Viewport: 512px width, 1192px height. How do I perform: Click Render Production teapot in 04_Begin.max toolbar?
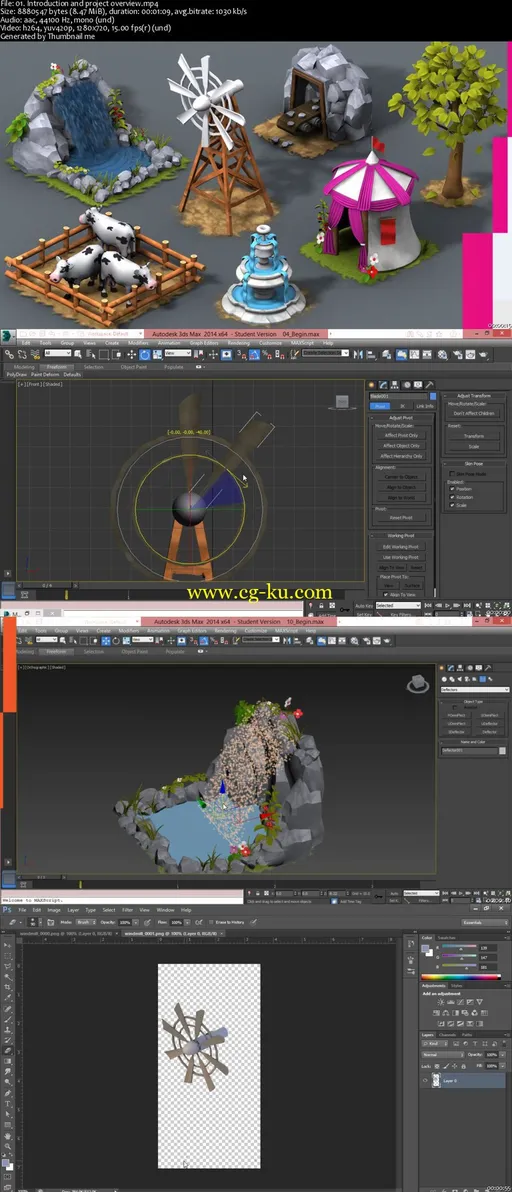484,353
